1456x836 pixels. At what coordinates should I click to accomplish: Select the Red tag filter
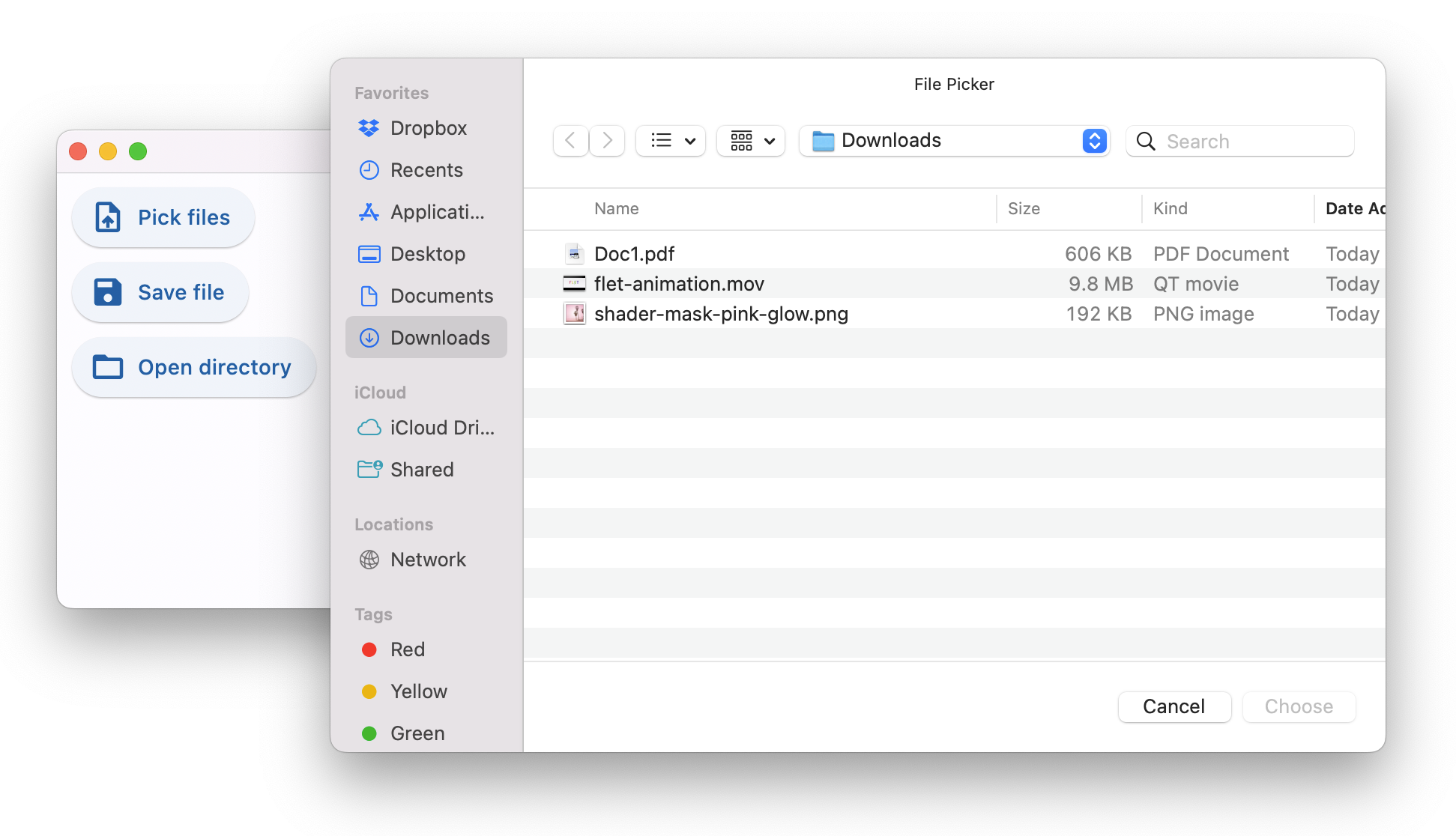407,649
